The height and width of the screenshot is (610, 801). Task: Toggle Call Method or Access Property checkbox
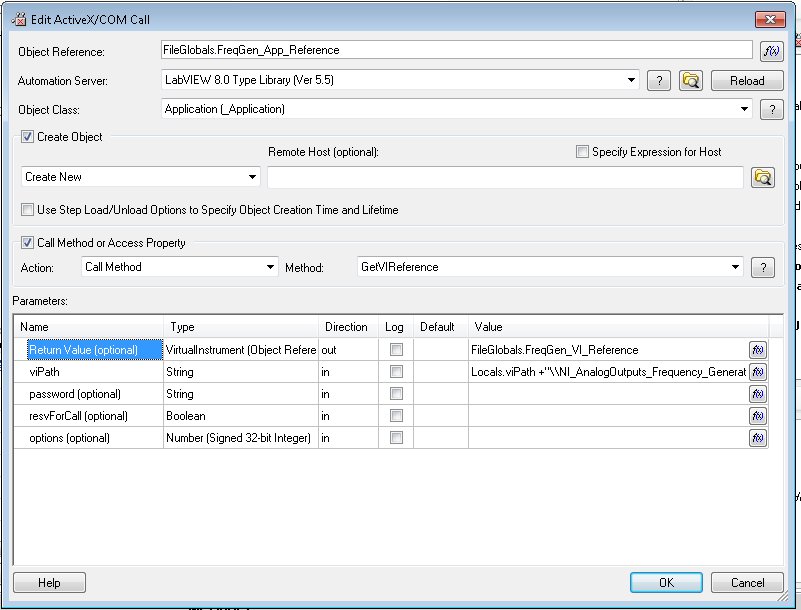(x=28, y=243)
